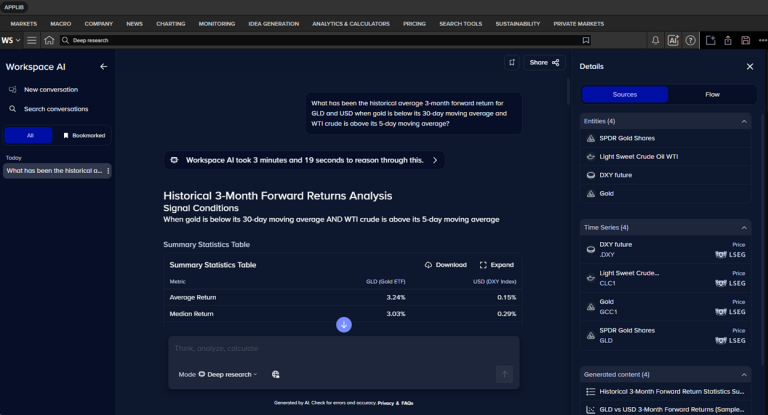Jump to bottom with round down-arrow button

click(344, 324)
